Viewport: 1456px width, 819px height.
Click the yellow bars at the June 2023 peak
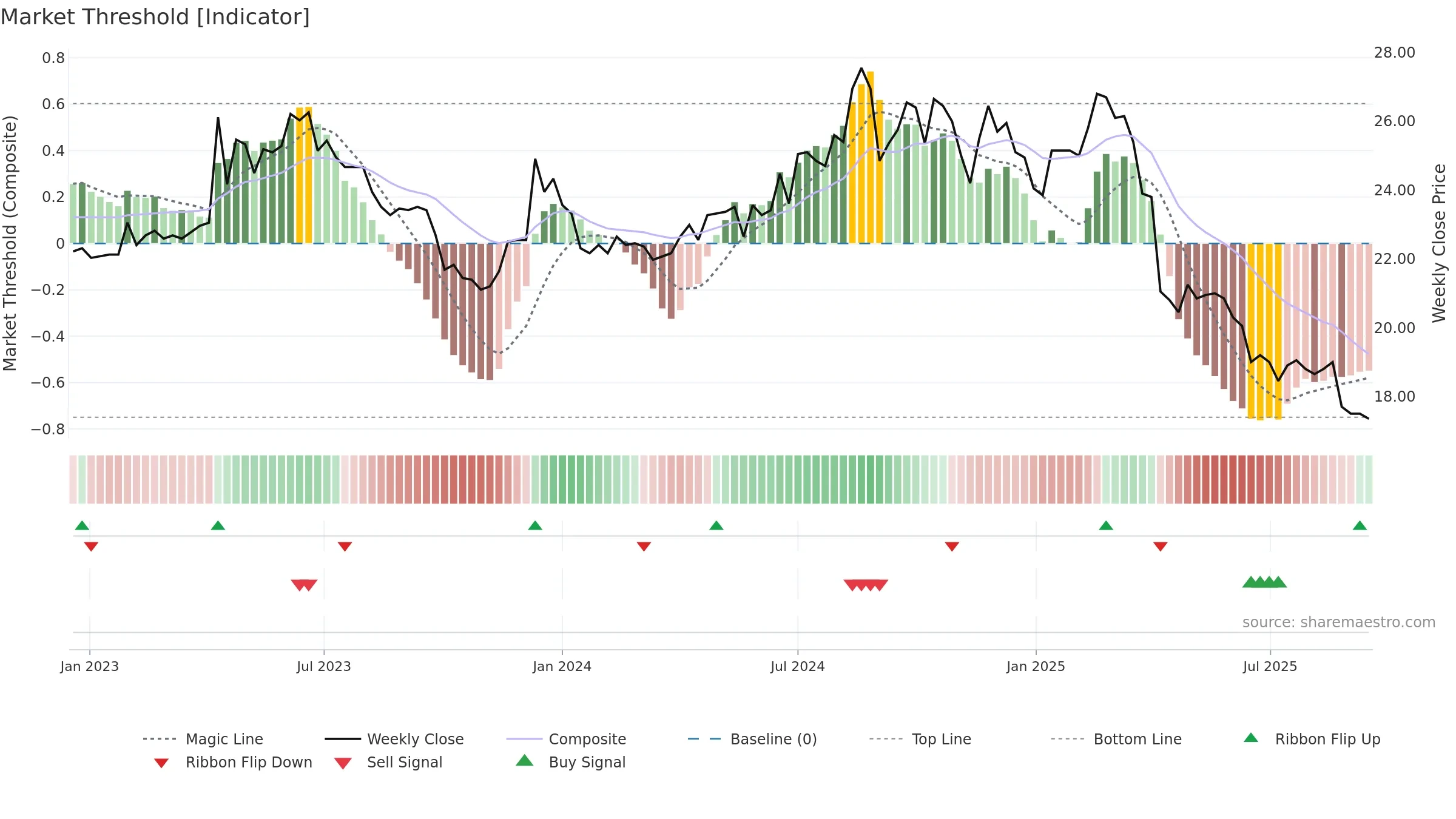click(304, 175)
